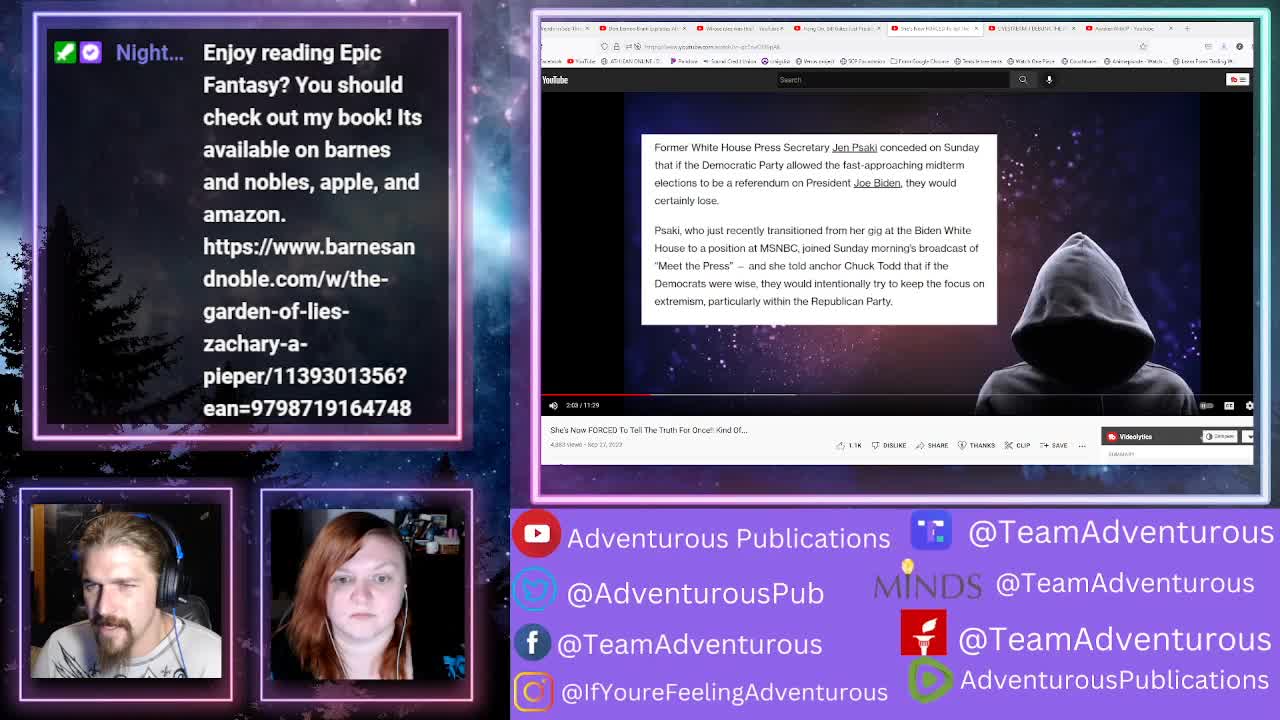Click THANKS button below the video

pyautogui.click(x=976, y=445)
